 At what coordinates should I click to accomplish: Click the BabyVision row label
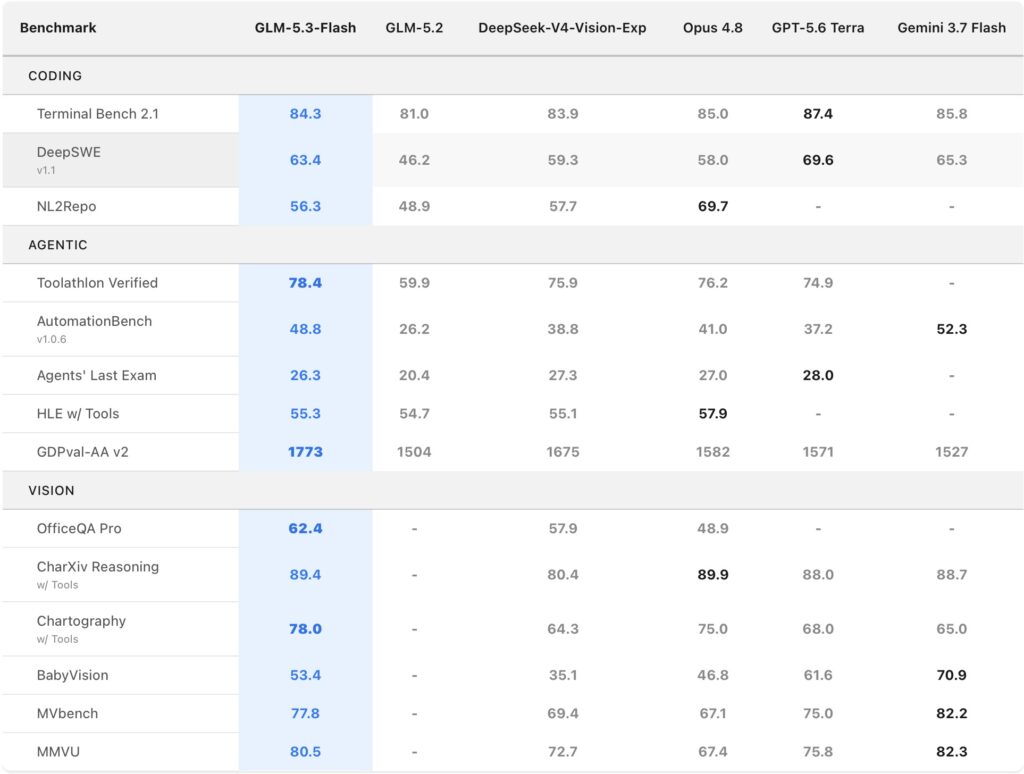(x=72, y=675)
